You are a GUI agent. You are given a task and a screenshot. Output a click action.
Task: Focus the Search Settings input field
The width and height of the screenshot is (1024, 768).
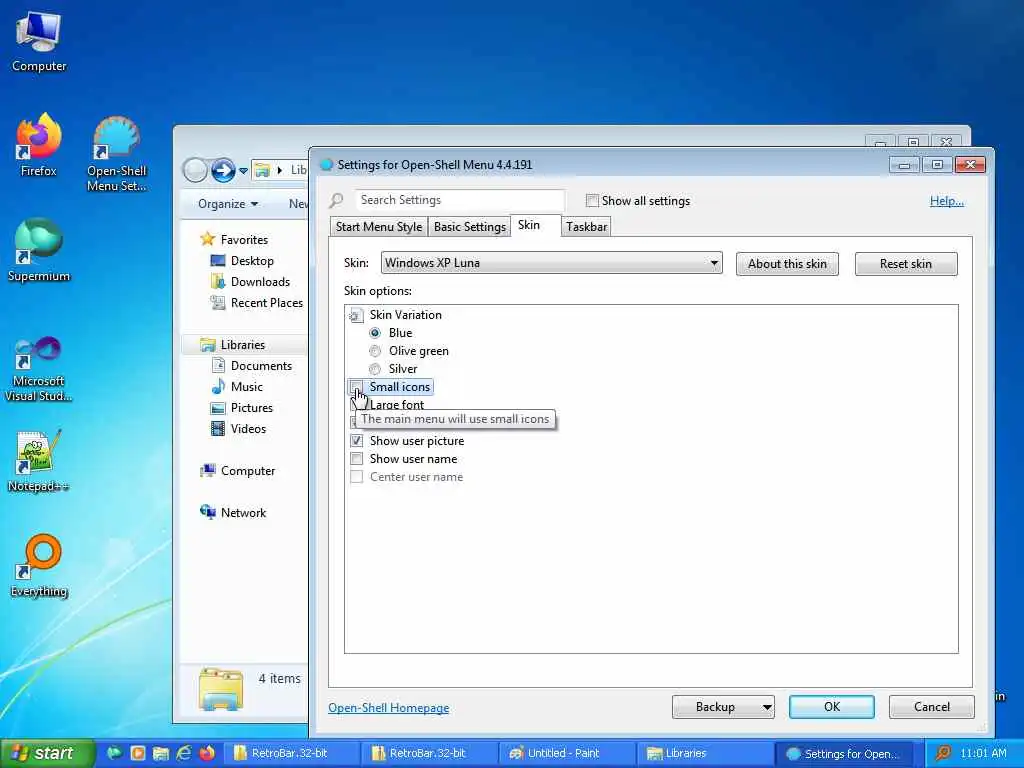point(460,200)
